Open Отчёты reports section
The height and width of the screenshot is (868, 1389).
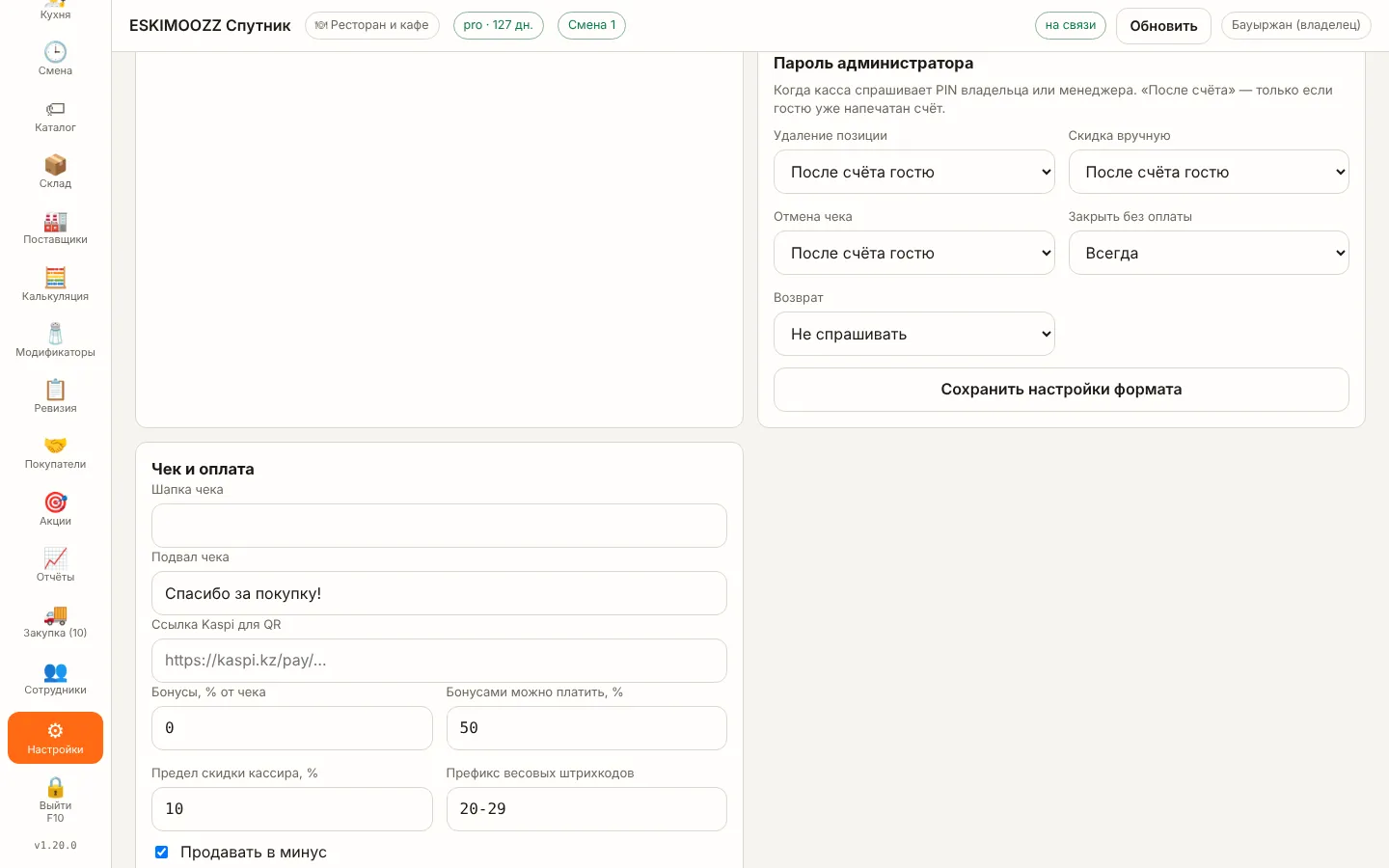click(x=55, y=564)
